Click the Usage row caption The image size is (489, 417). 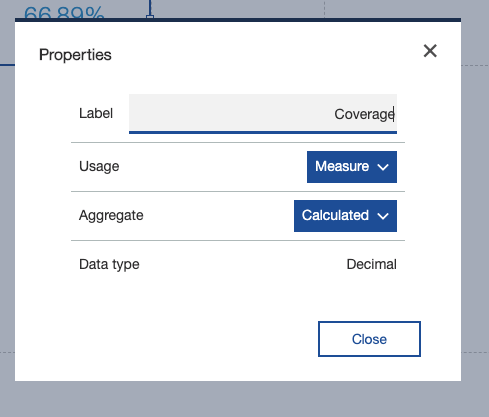99,166
